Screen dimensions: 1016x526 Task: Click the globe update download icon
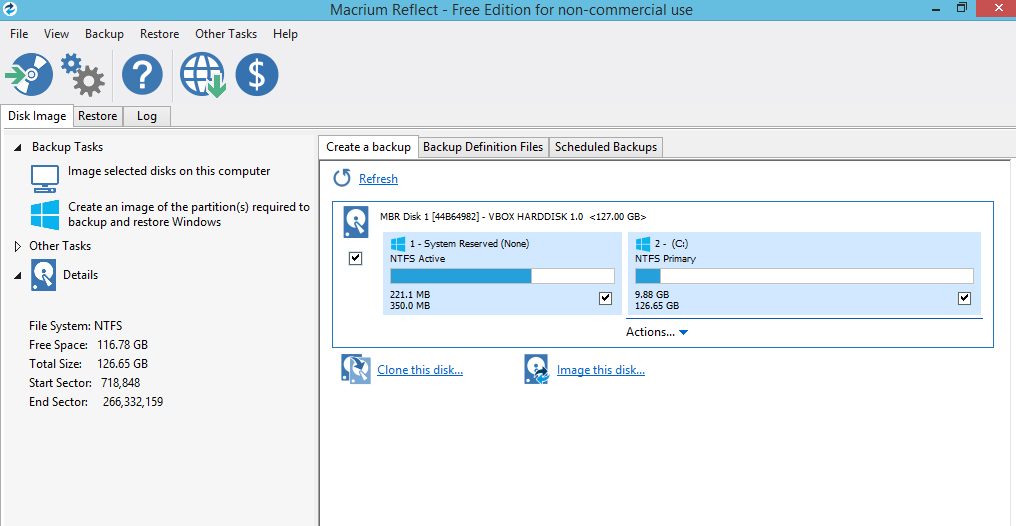tap(202, 75)
